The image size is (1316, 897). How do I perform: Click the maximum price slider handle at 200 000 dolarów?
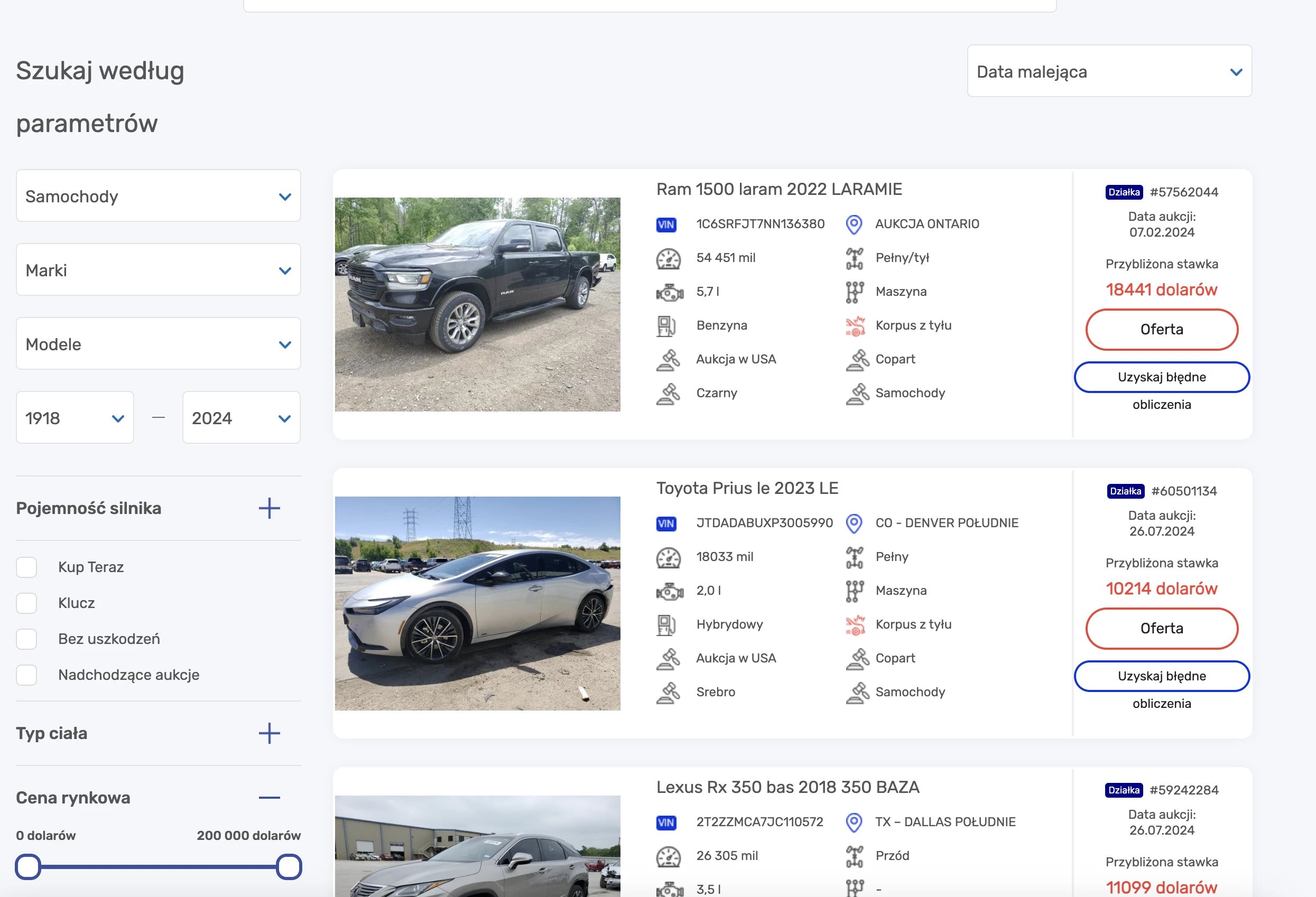click(289, 867)
